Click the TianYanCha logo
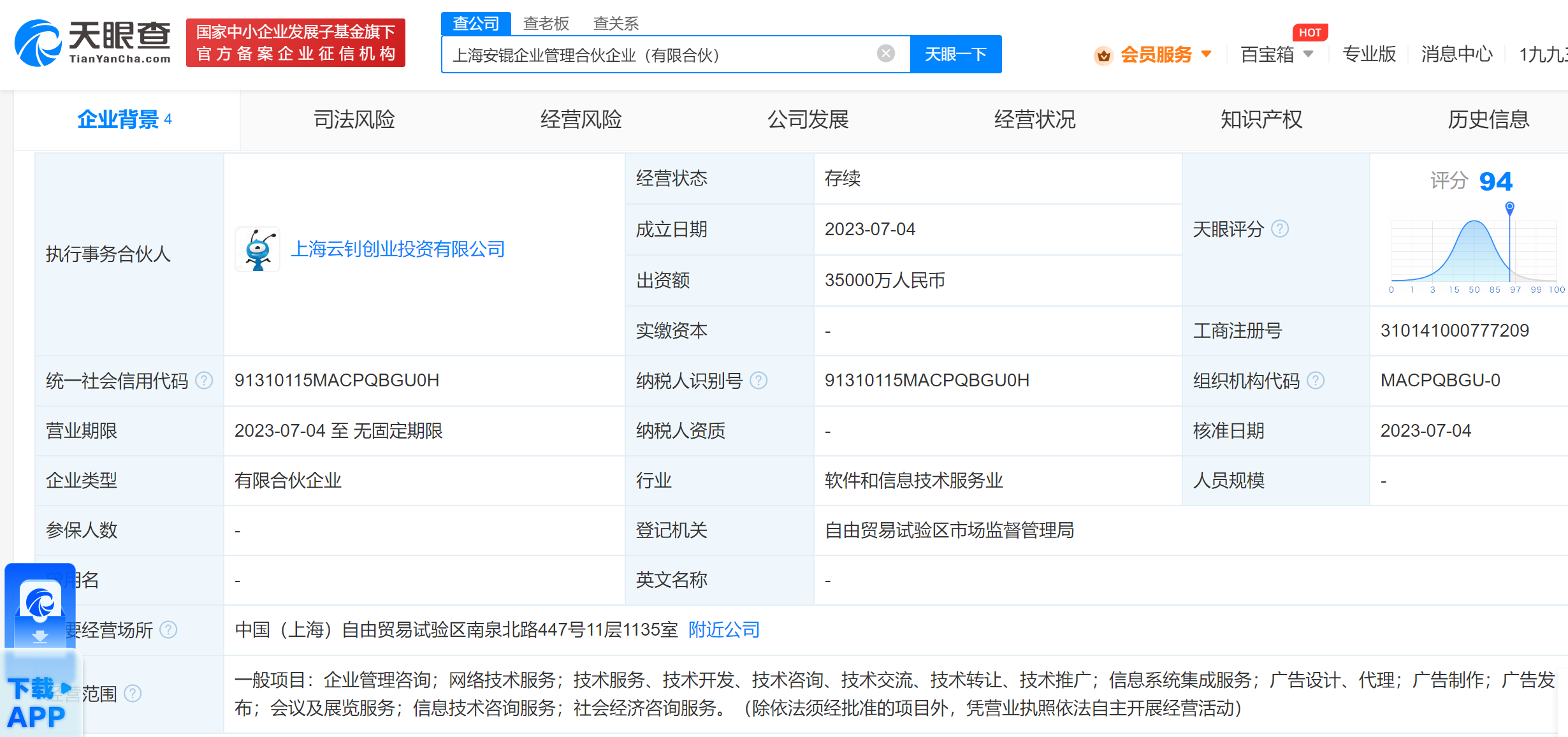 [x=93, y=42]
